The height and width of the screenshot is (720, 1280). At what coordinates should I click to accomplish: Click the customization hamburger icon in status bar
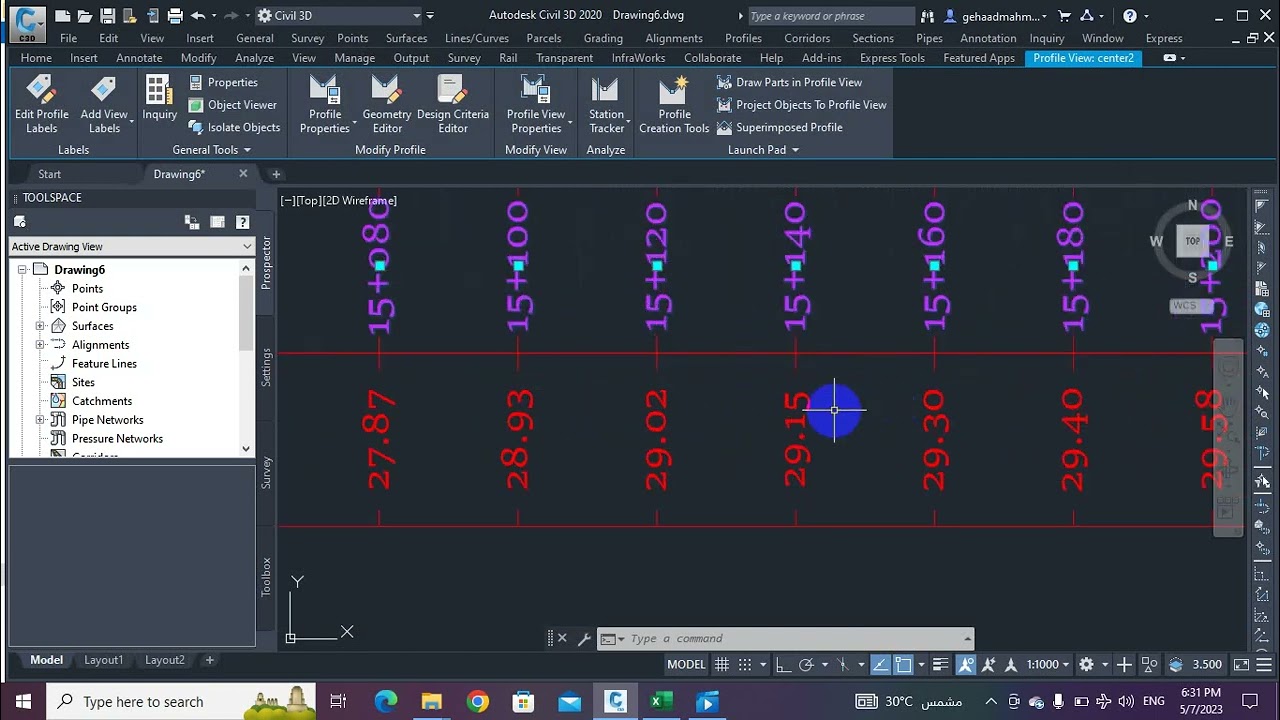tap(1263, 664)
